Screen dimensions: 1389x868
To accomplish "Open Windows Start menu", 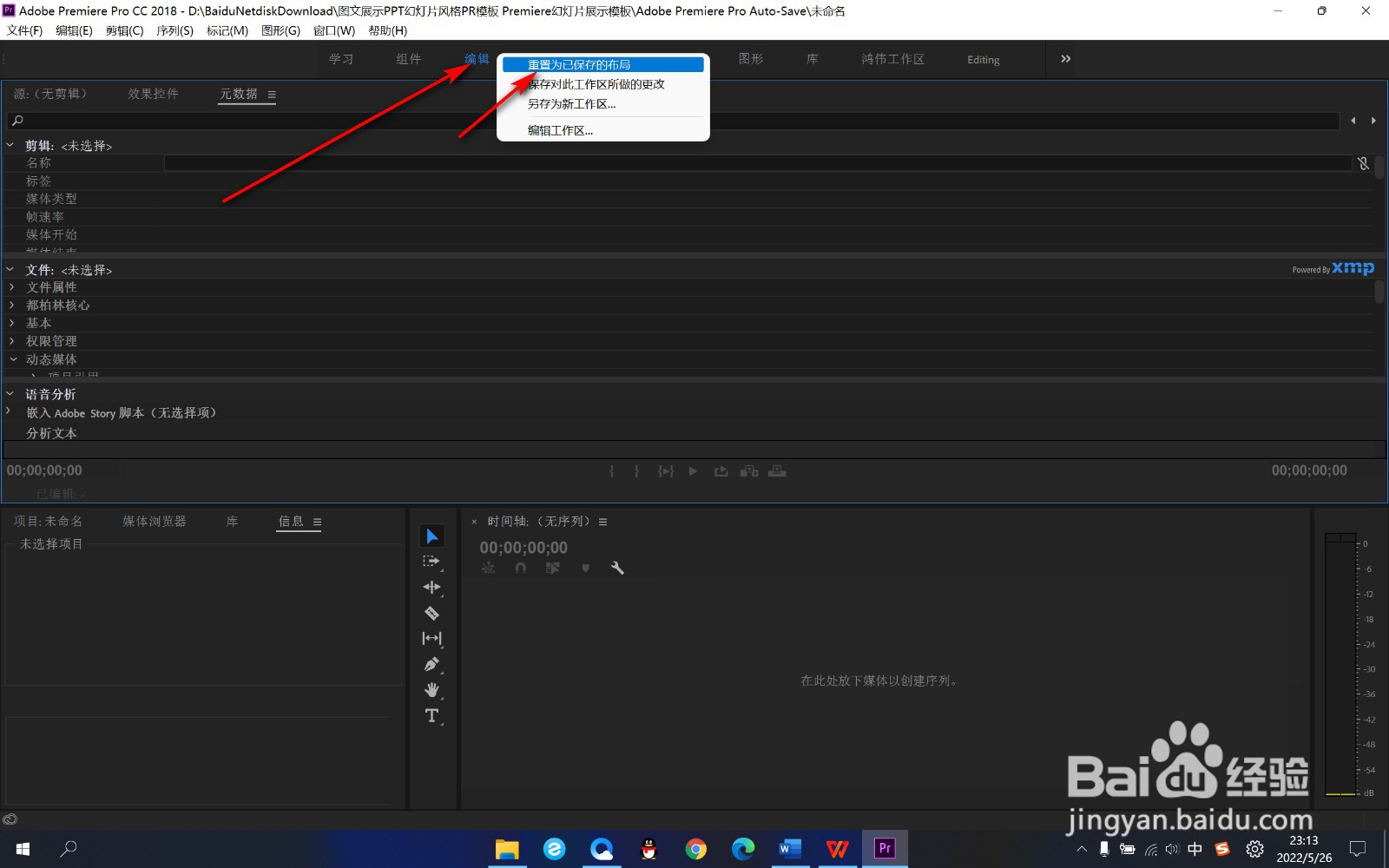I will [x=23, y=849].
